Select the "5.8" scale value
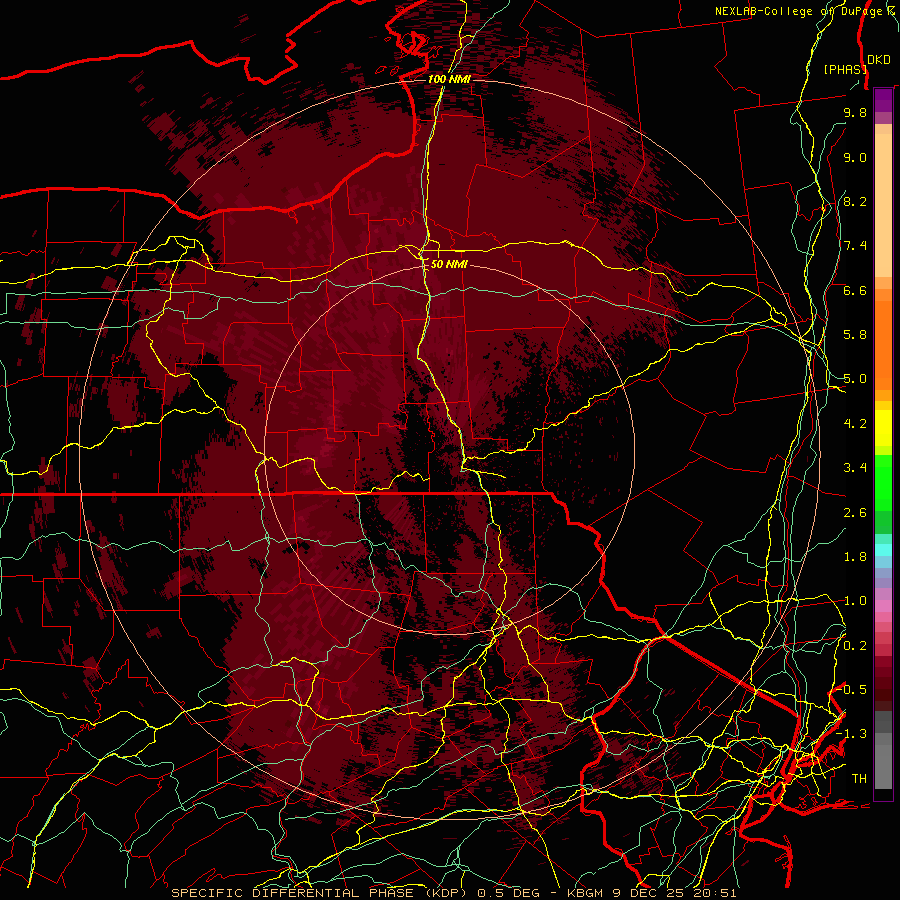Viewport: 900px width, 900px height. [x=855, y=335]
